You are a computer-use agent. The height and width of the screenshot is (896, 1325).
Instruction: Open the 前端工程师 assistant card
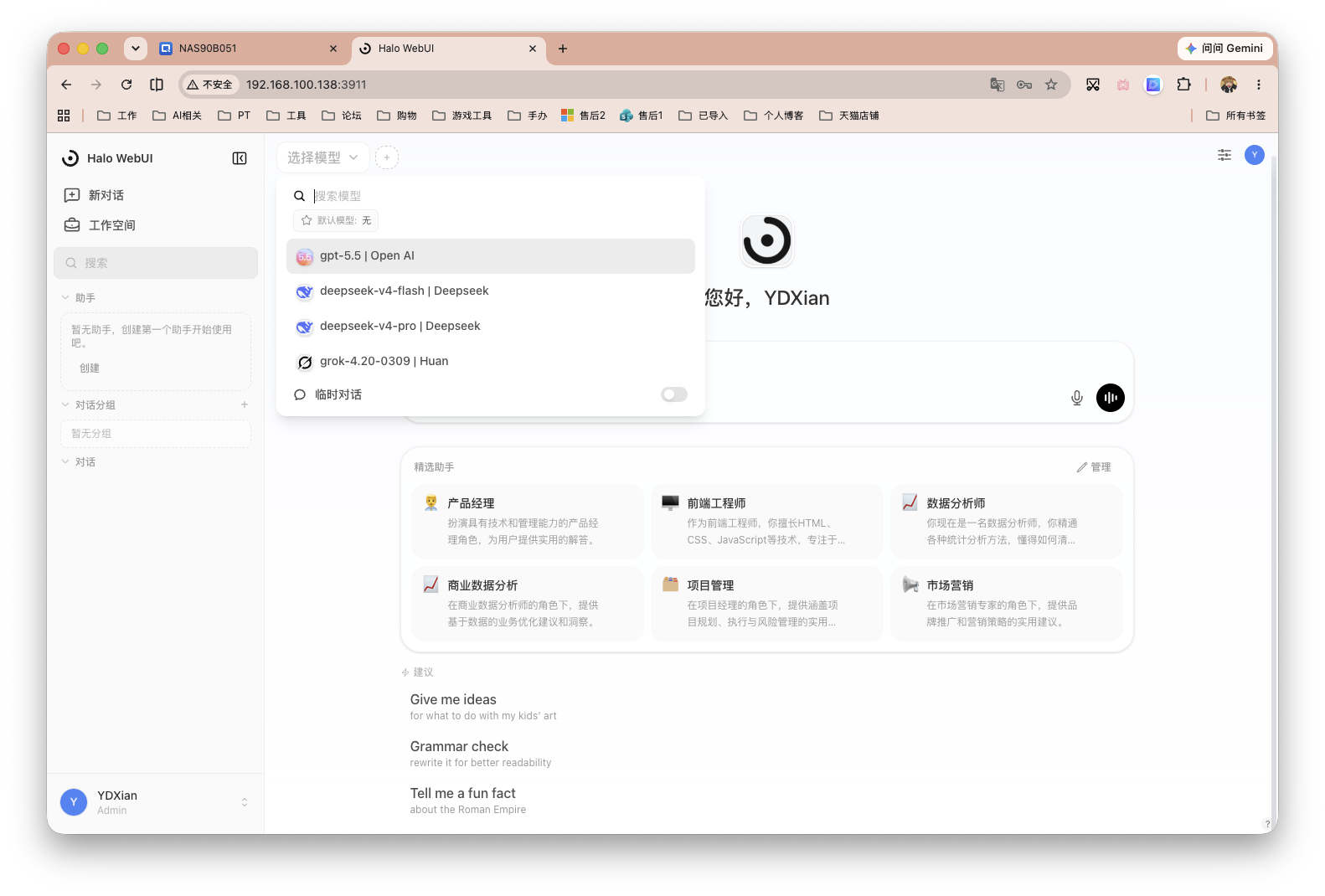[767, 522]
